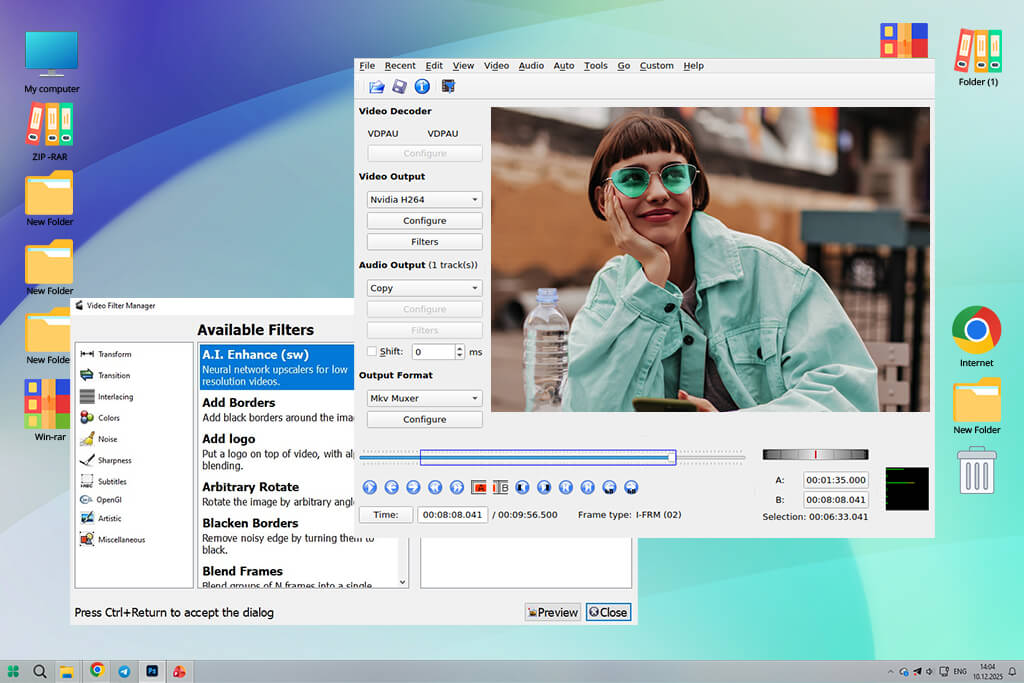Viewport: 1024px width, 683px height.
Task: Click Close in Video Filter Manager
Action: [608, 612]
